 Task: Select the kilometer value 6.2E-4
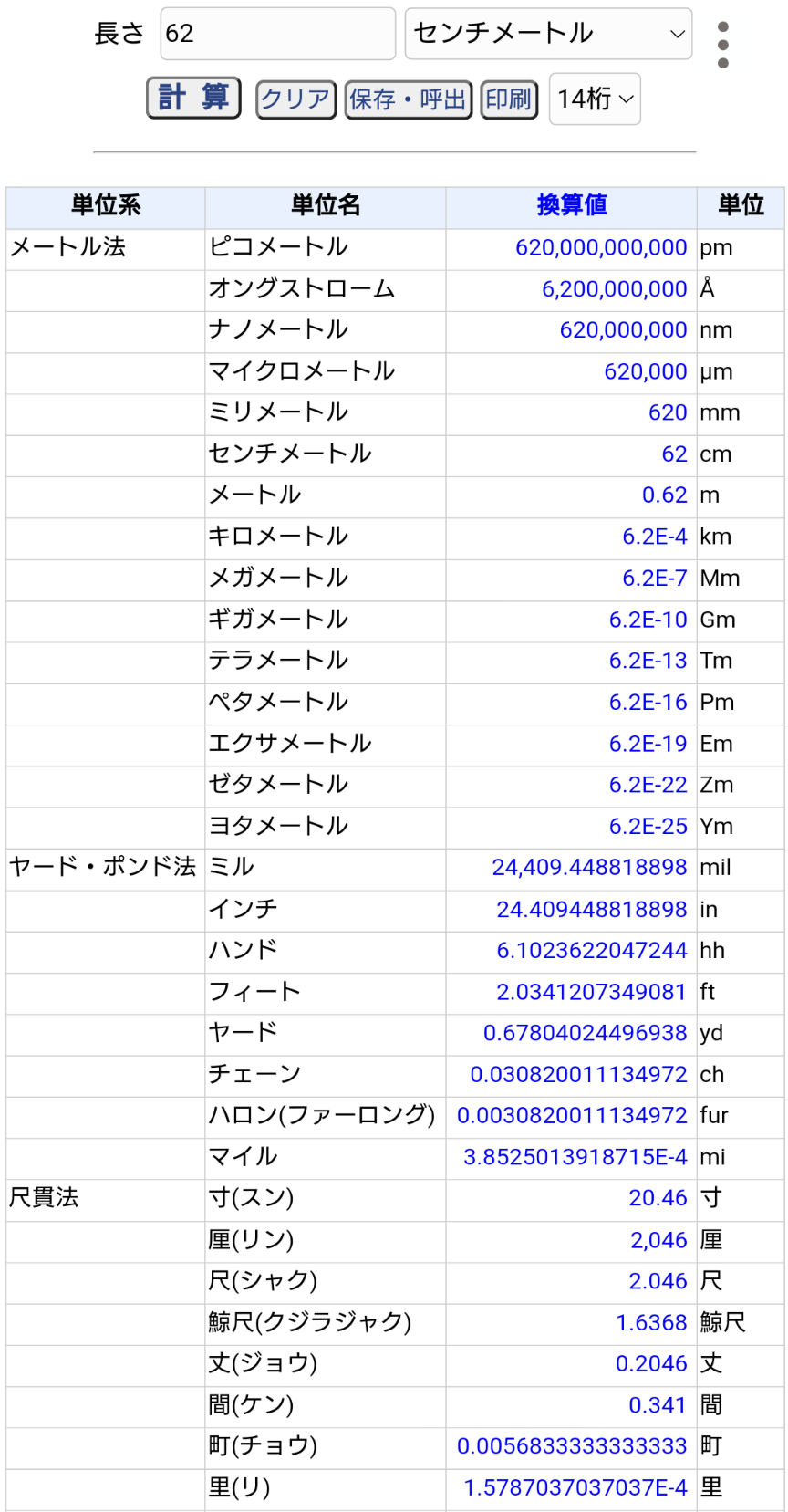654,537
